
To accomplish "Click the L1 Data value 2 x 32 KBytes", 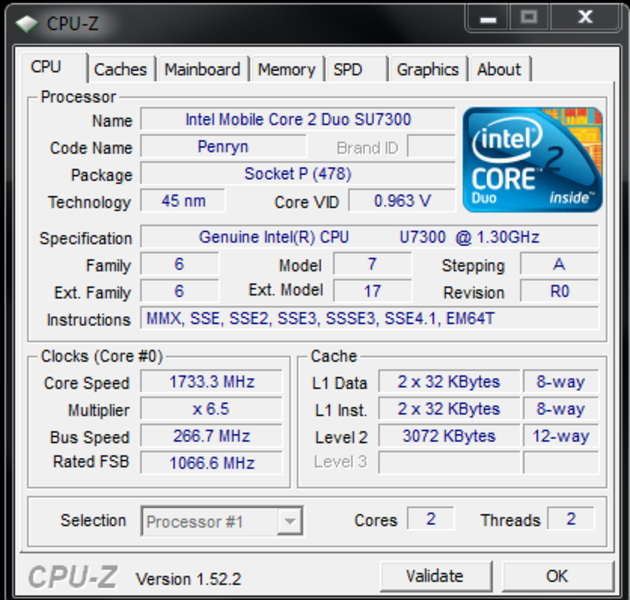I will click(x=449, y=382).
